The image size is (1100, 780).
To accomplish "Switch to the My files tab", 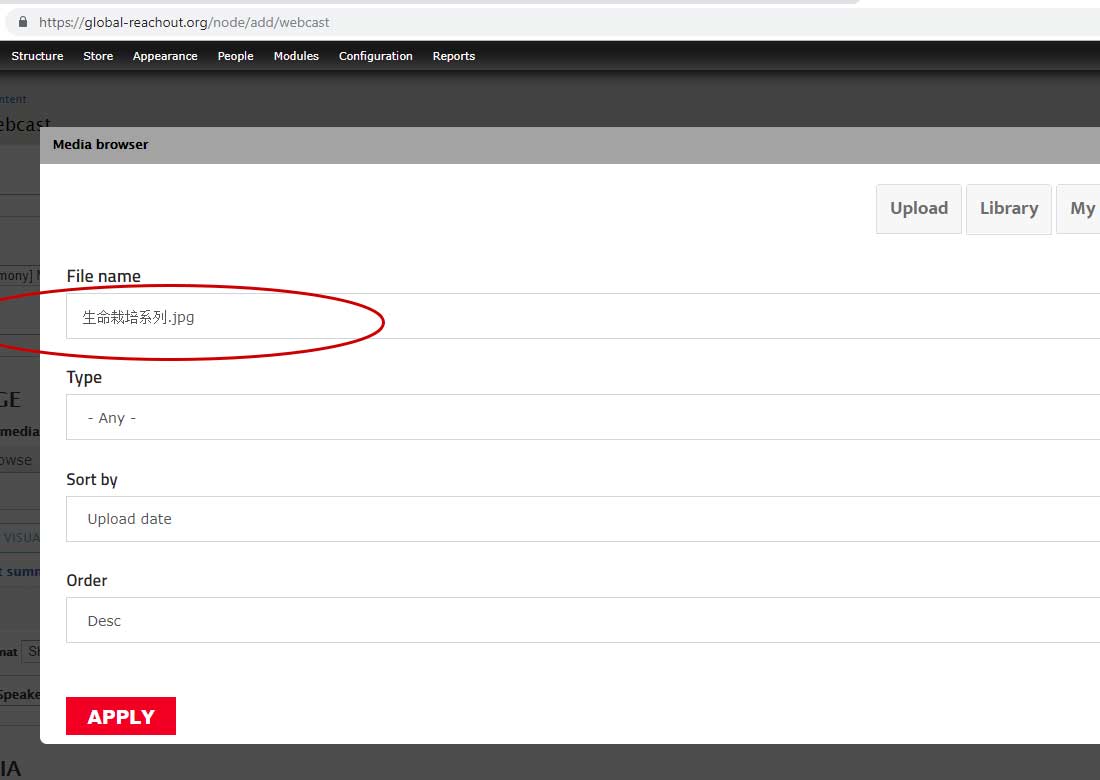I will (x=1079, y=209).
